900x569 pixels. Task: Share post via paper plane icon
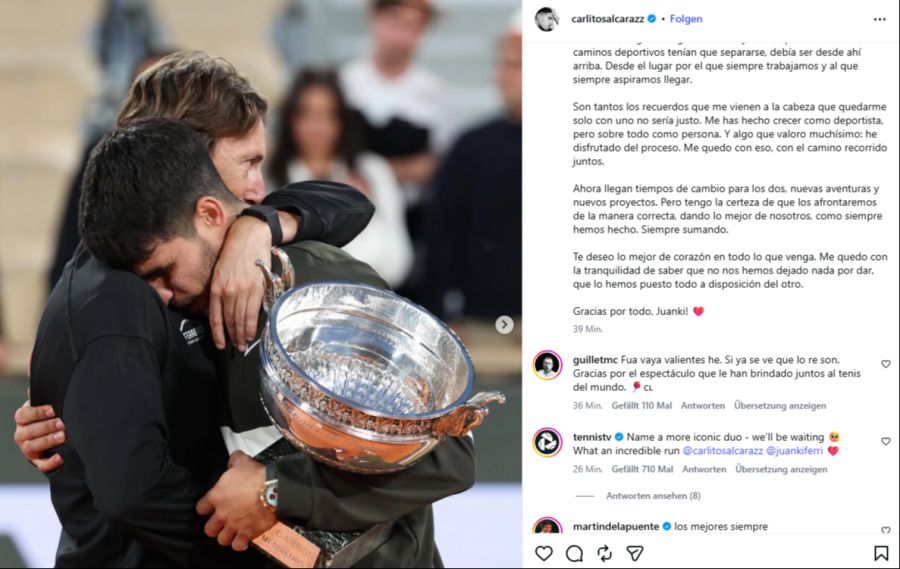click(635, 553)
